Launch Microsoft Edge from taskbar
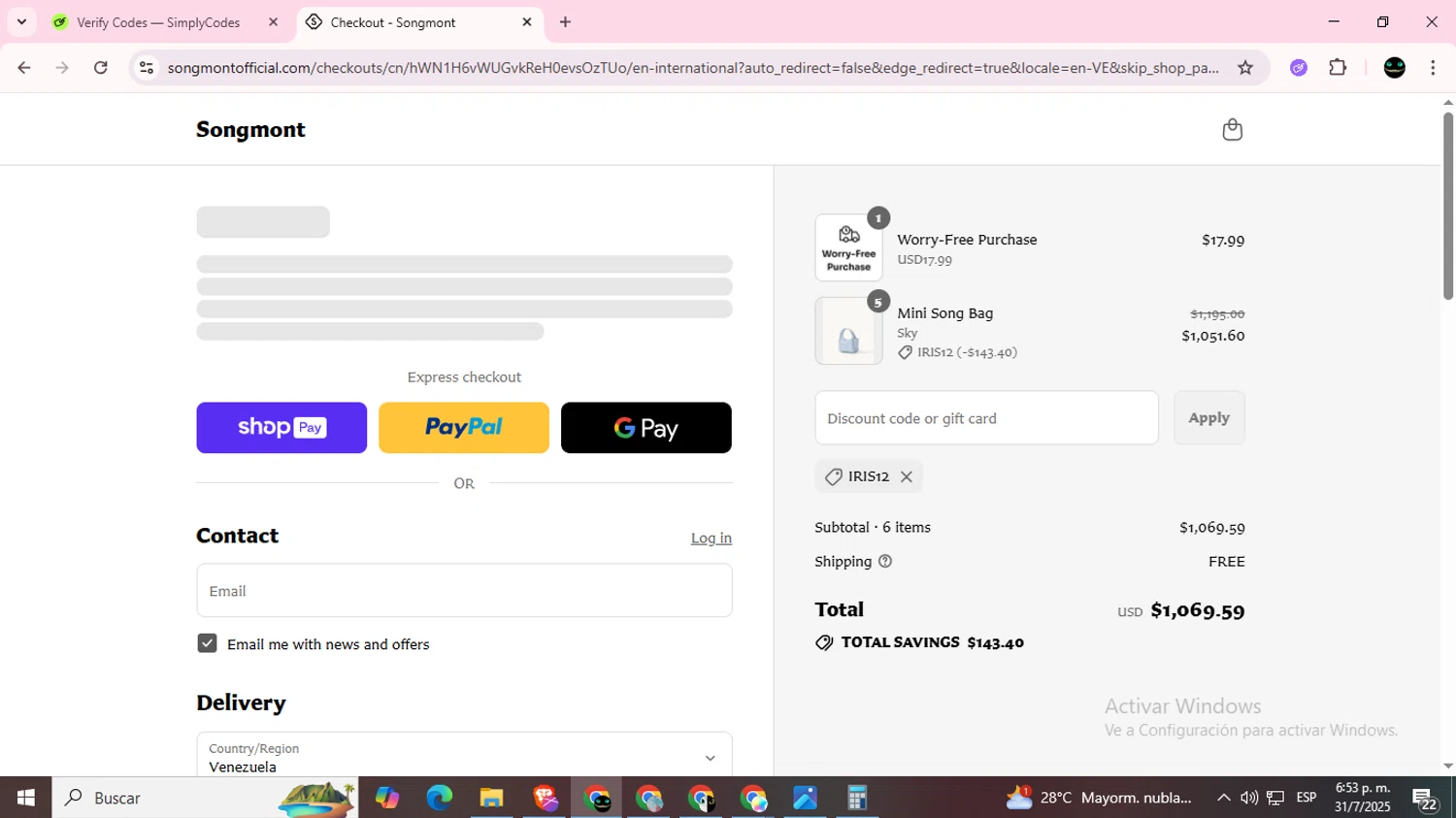The width and height of the screenshot is (1456, 818). (439, 798)
